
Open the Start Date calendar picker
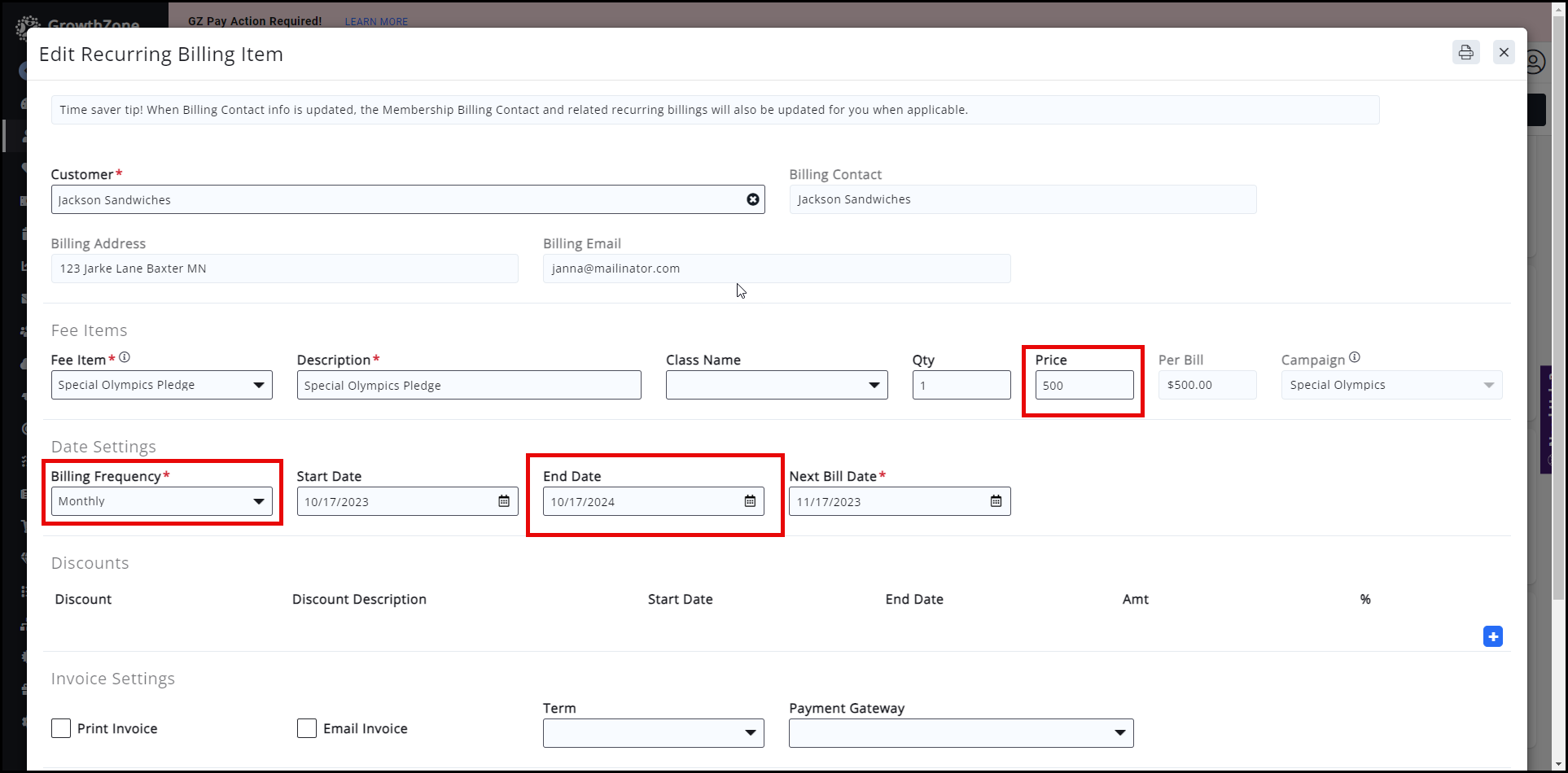504,501
